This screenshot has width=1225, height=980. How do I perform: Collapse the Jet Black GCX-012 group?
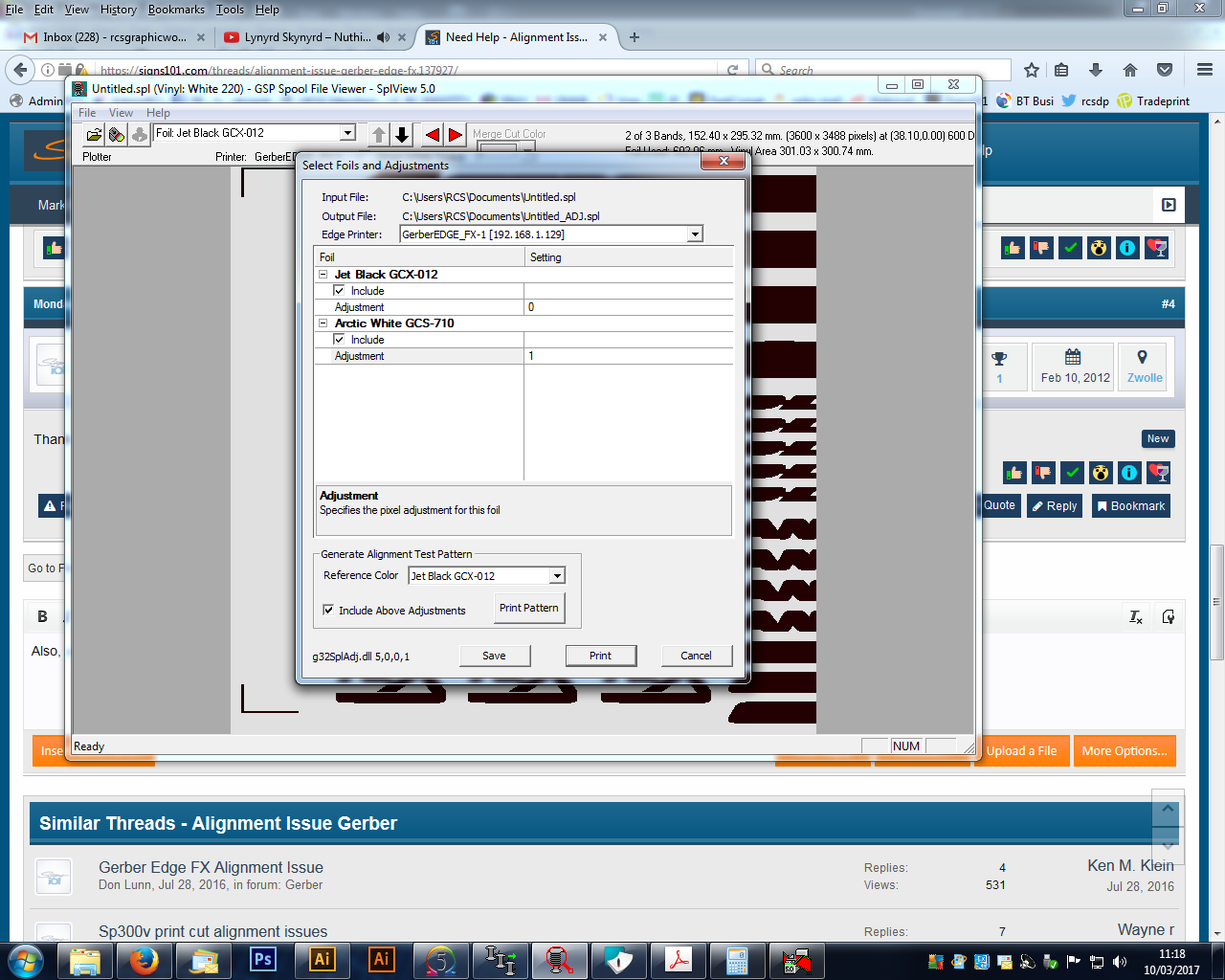[323, 274]
